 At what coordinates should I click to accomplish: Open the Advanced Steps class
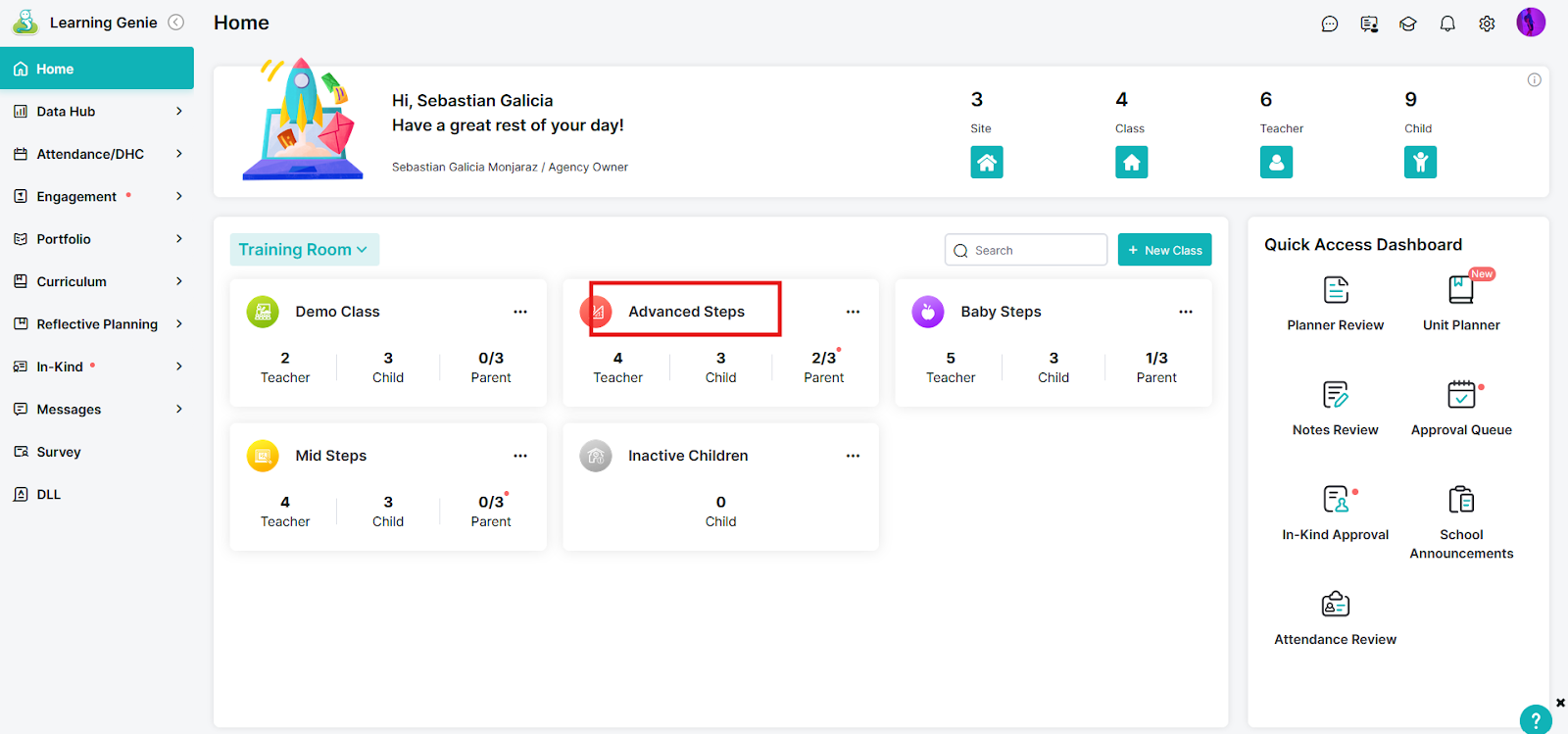coord(686,312)
